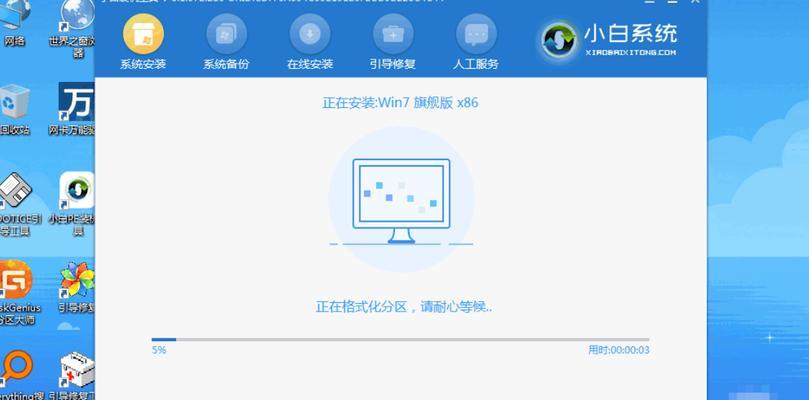Click the 正在格式化分区 status message

[404, 307]
